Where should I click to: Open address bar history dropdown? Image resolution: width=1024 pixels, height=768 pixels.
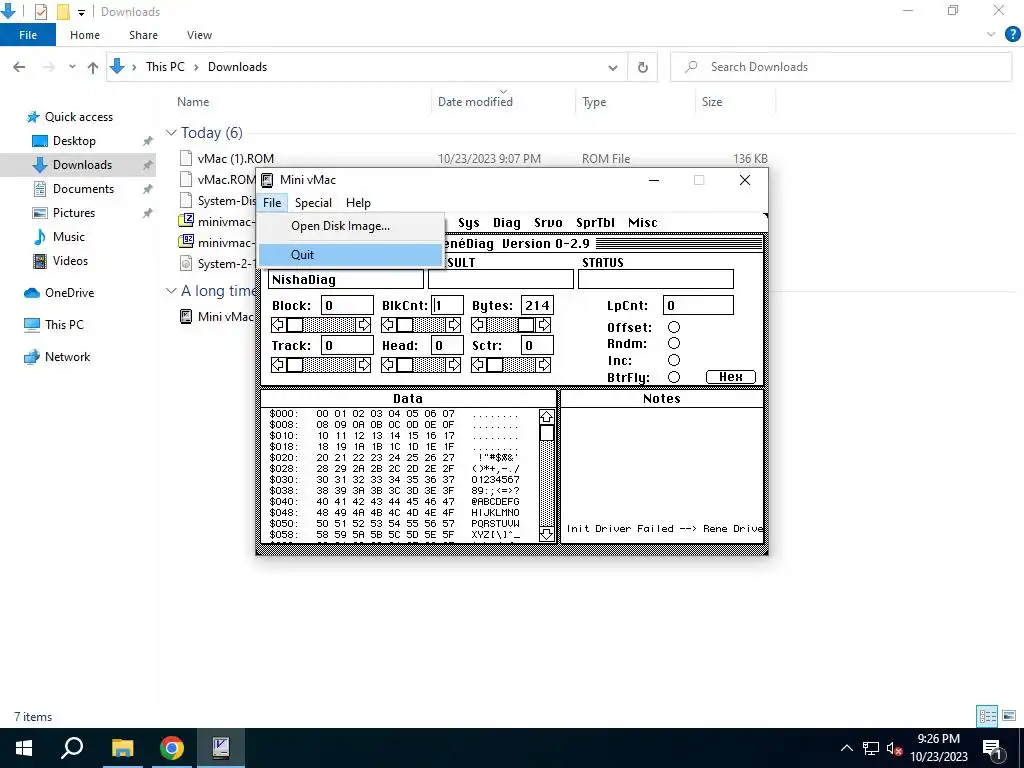pos(613,67)
